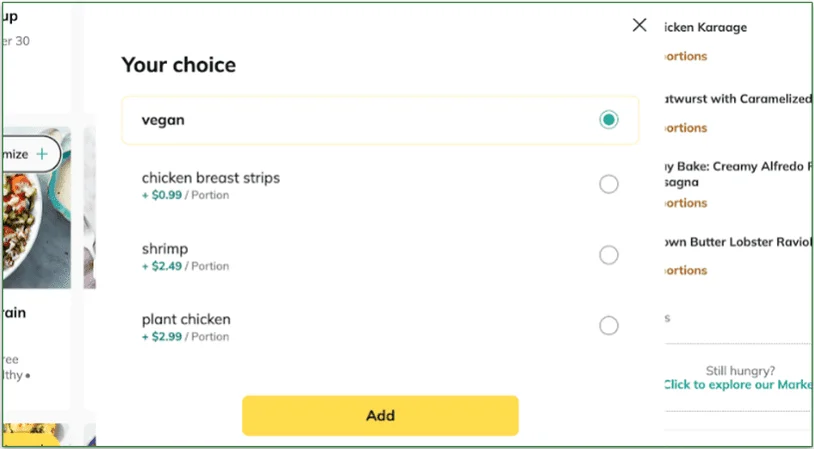Click the "plant chicken" option label text
This screenshot has width=814, height=449.
pos(186,320)
